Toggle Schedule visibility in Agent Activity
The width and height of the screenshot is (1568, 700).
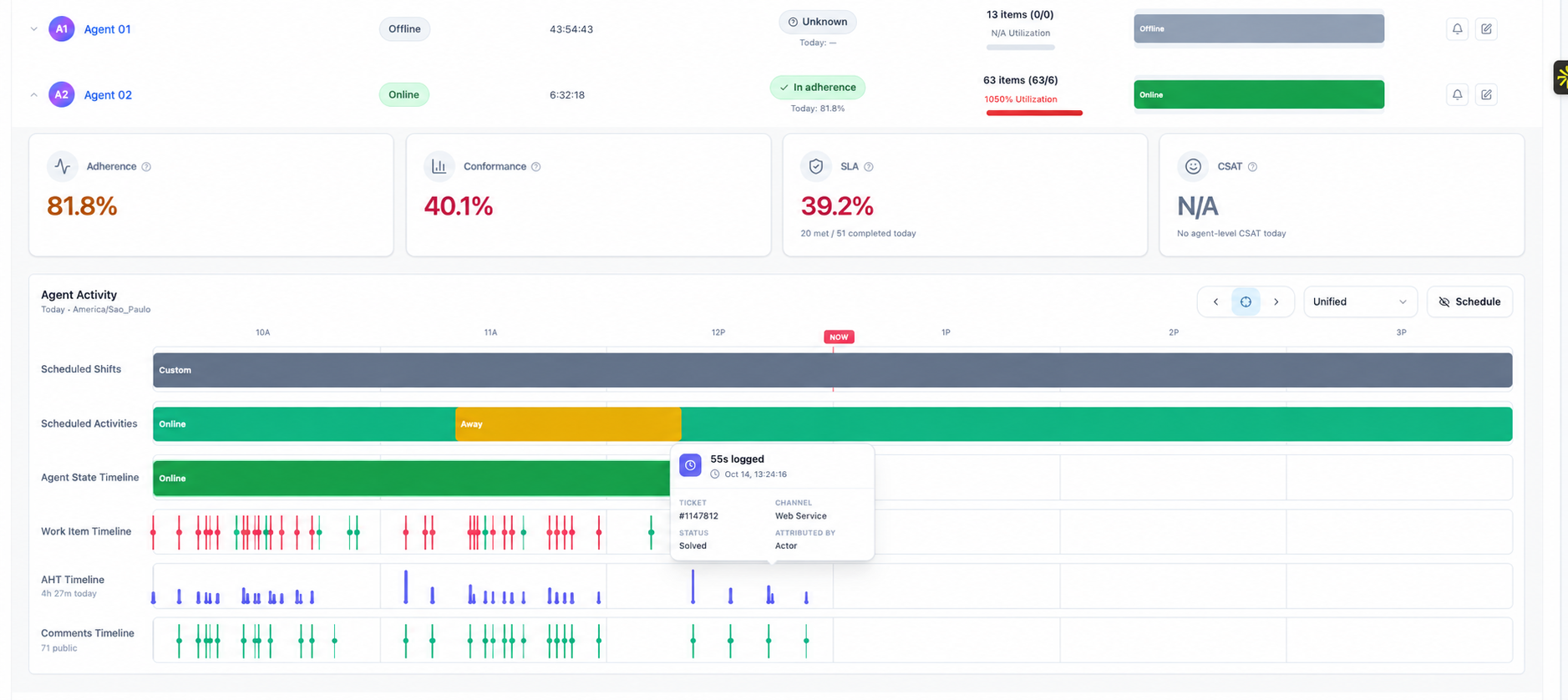click(1469, 302)
